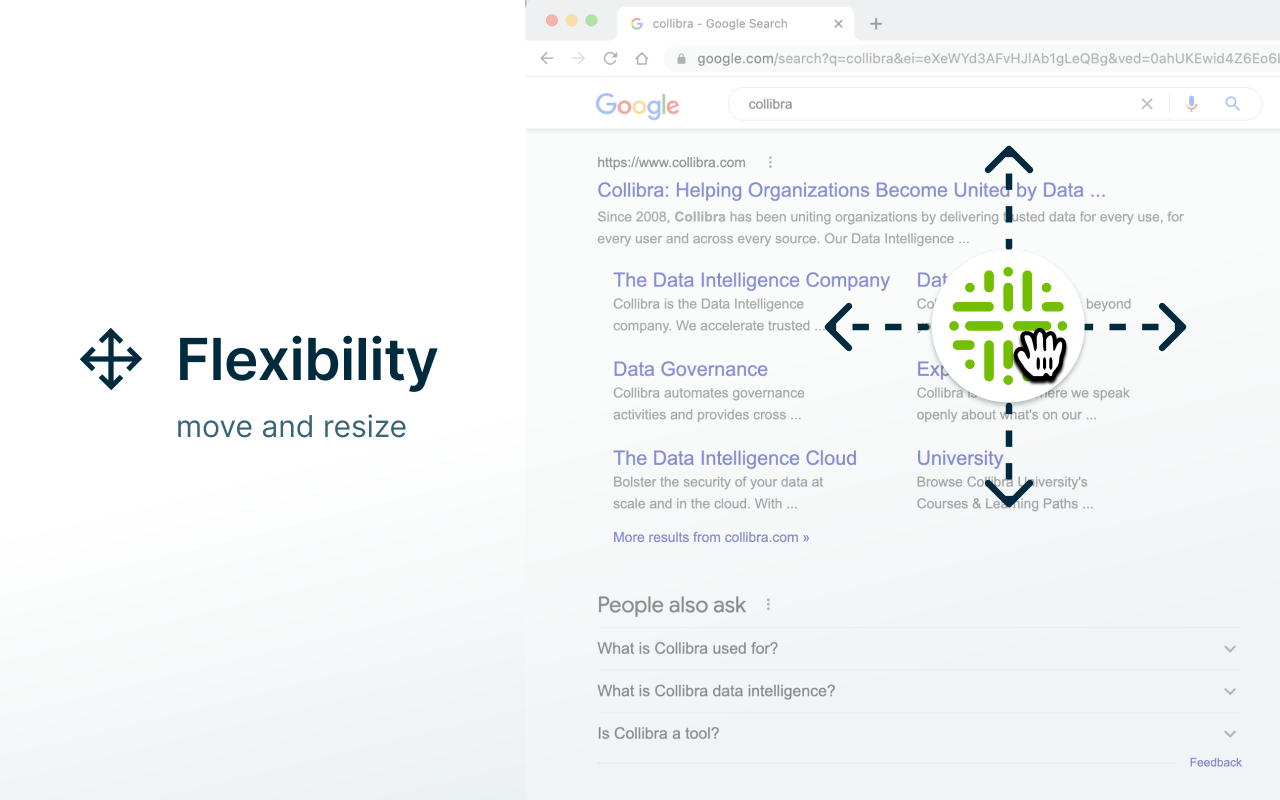This screenshot has height=800, width=1280.
Task: Click the browser back arrow
Action: pos(547,58)
